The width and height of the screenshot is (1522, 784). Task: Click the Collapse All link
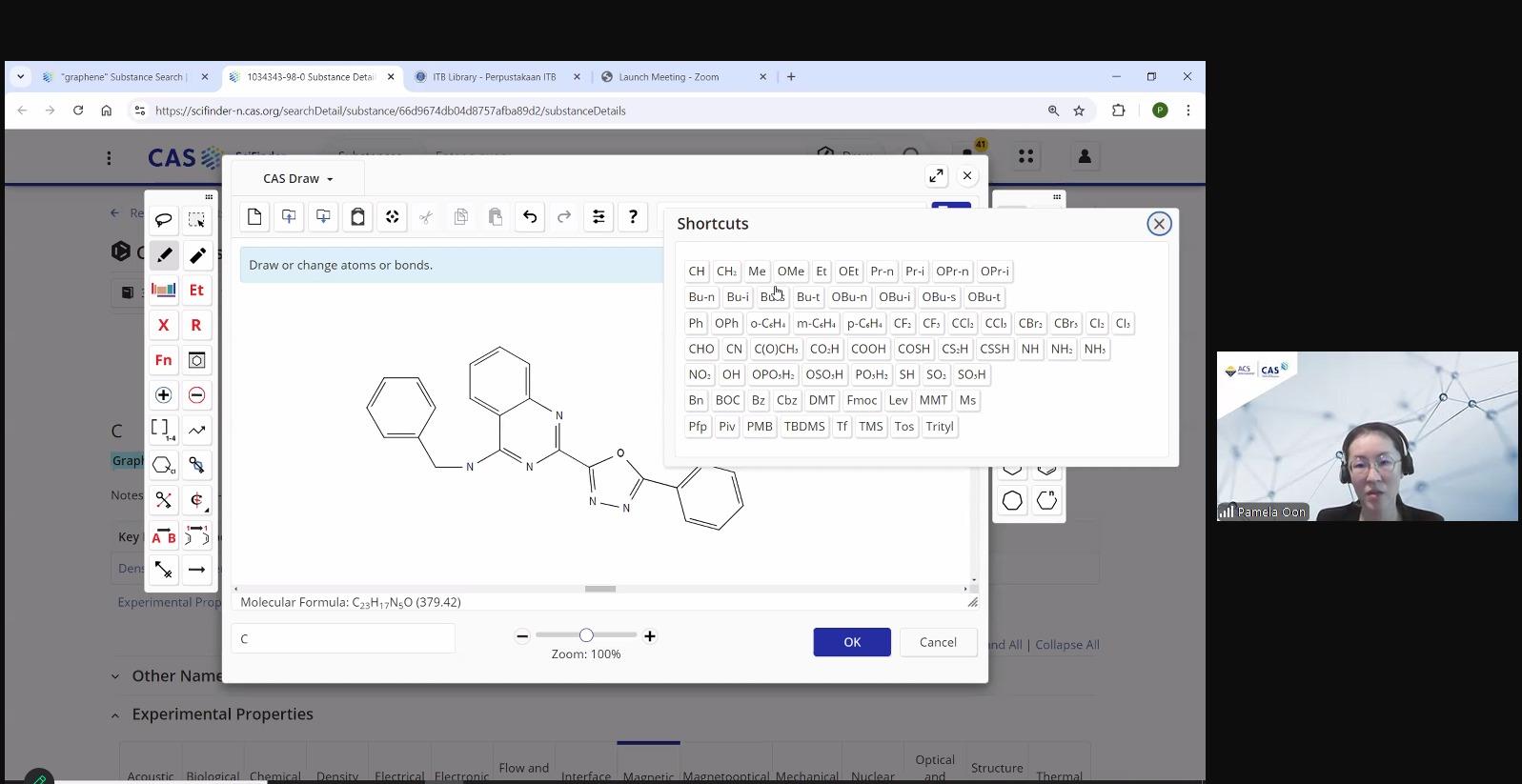pyautogui.click(x=1066, y=645)
